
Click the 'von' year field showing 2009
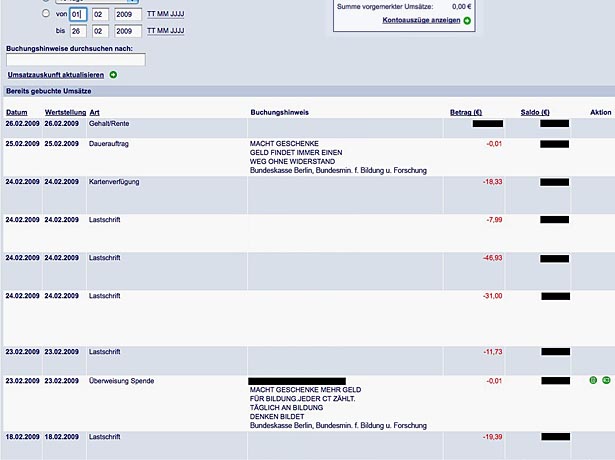[x=128, y=14]
